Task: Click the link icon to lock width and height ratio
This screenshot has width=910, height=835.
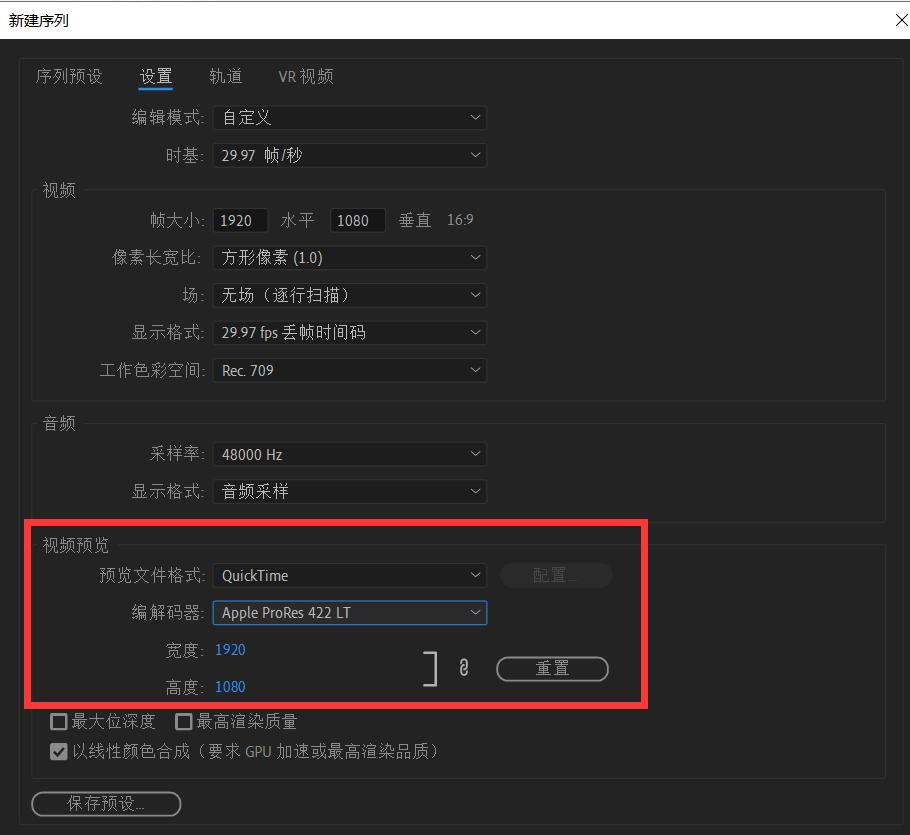Action: click(x=463, y=667)
